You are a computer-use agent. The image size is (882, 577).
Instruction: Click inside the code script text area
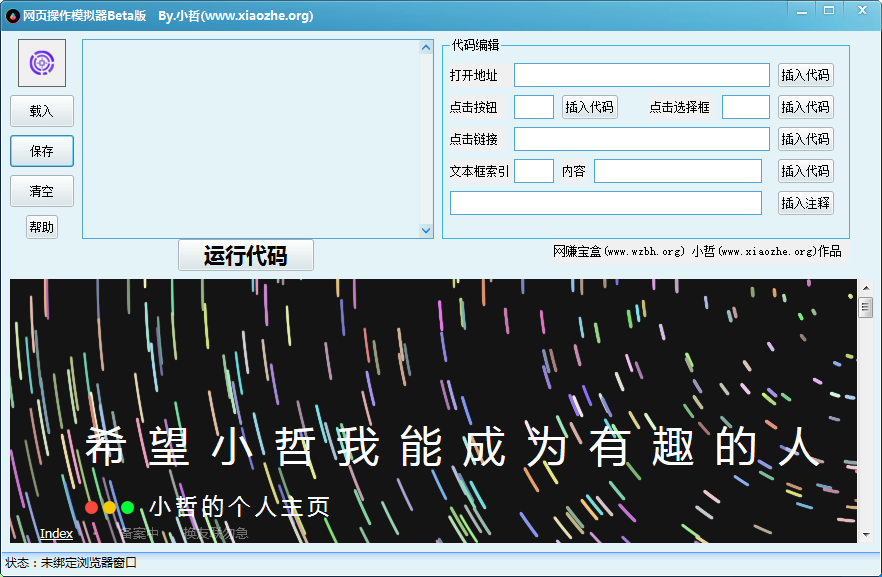(251, 139)
